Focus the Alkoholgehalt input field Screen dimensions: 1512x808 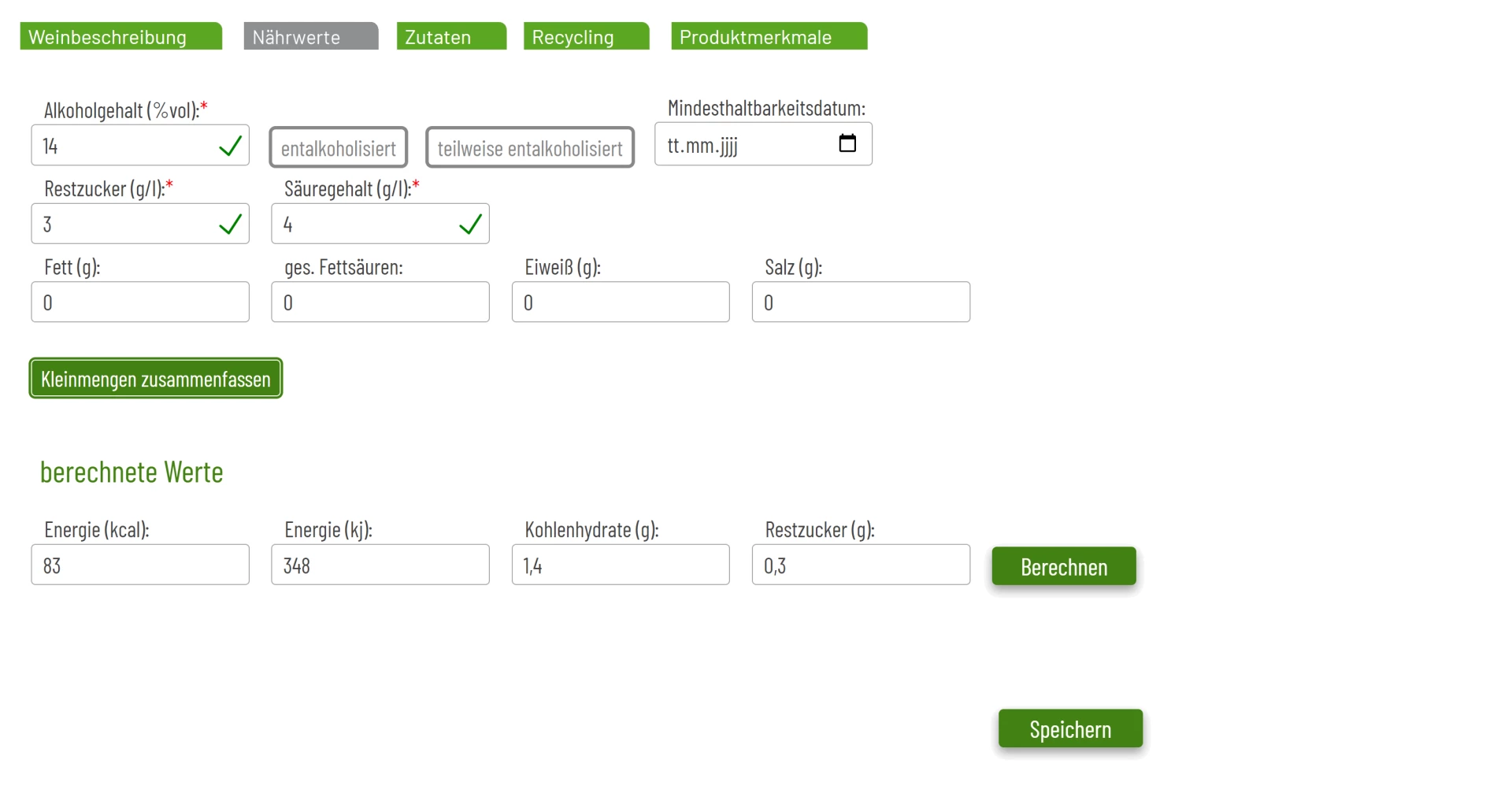[126, 146]
